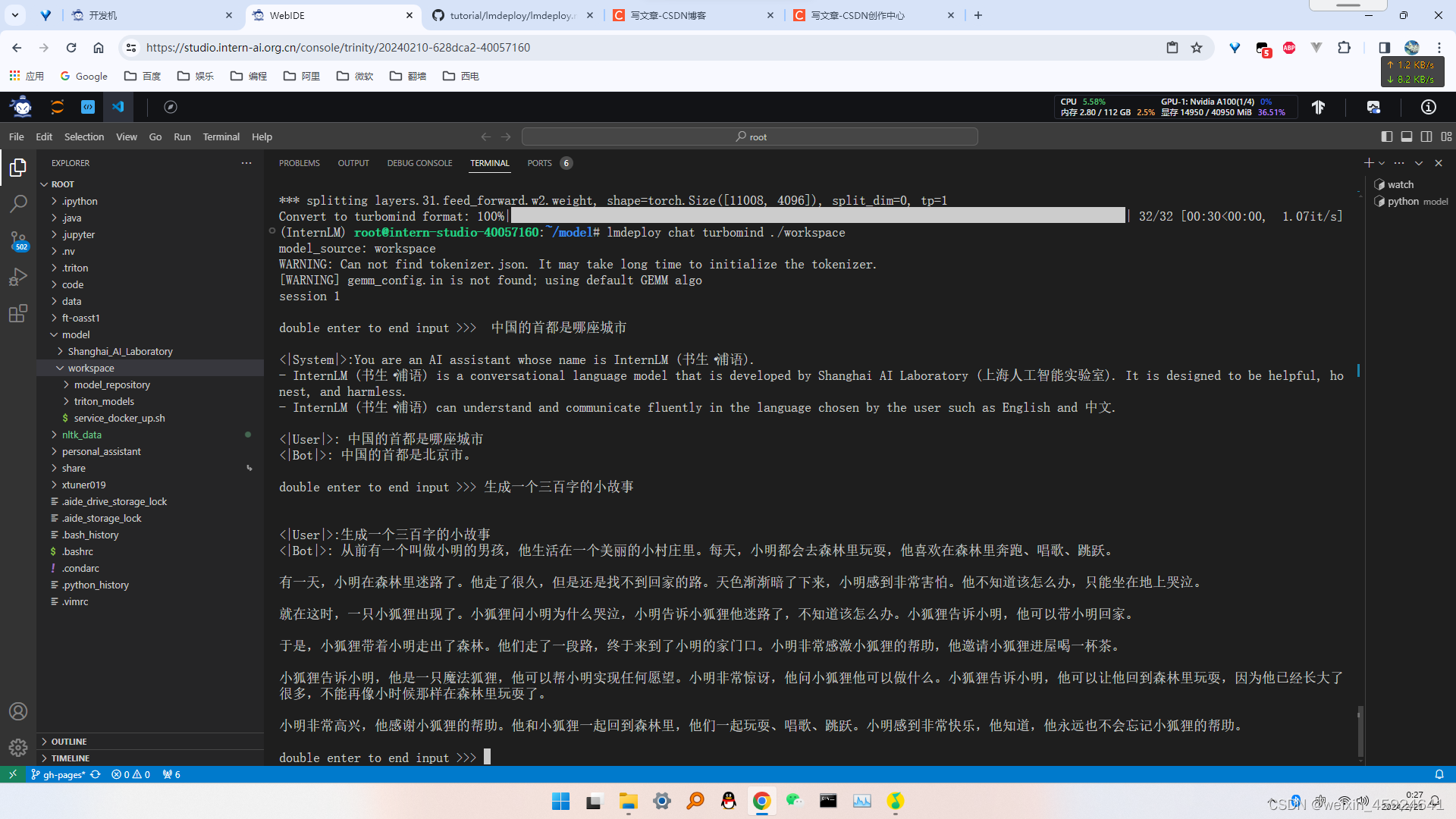
Task: Open the Manage gear icon at bottom left
Action: pyautogui.click(x=18, y=748)
